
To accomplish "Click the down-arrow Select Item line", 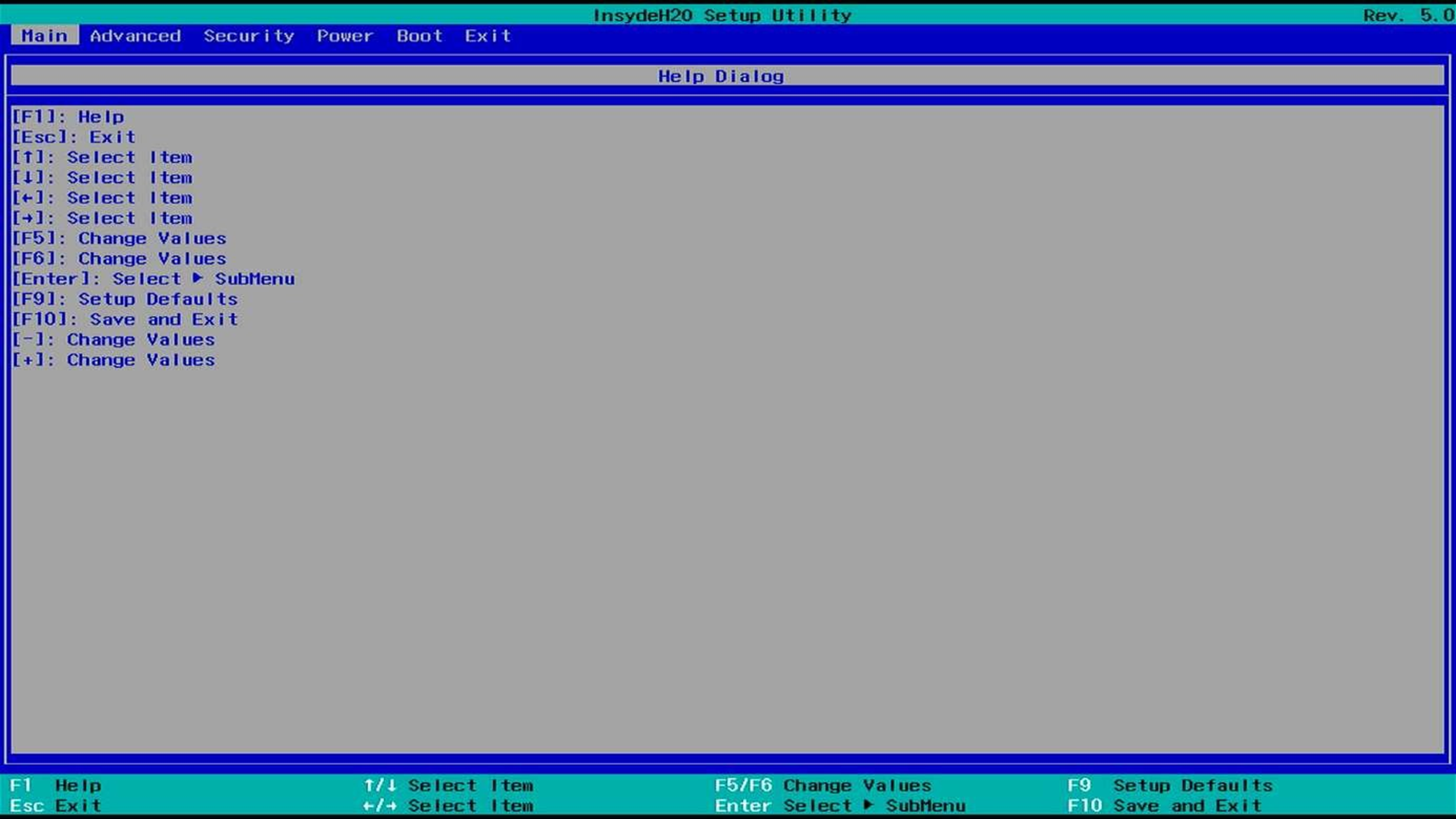I will click(102, 178).
